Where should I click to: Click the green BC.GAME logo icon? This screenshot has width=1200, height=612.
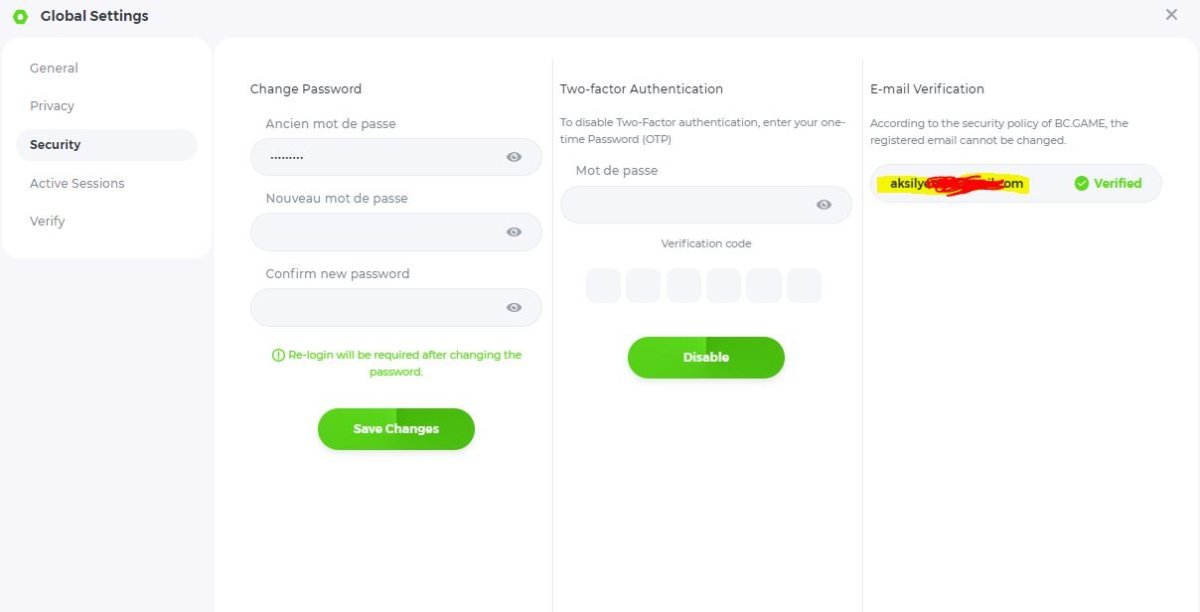pyautogui.click(x=20, y=16)
